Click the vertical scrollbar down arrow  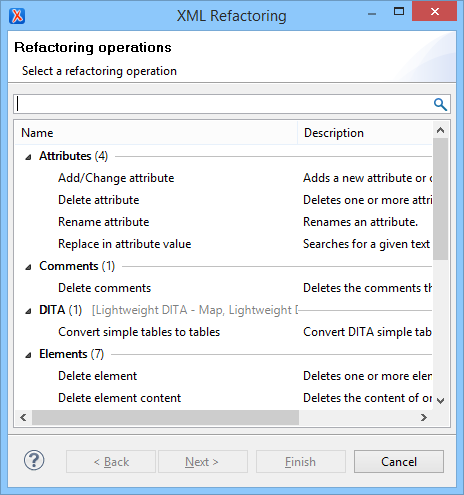coord(440,401)
